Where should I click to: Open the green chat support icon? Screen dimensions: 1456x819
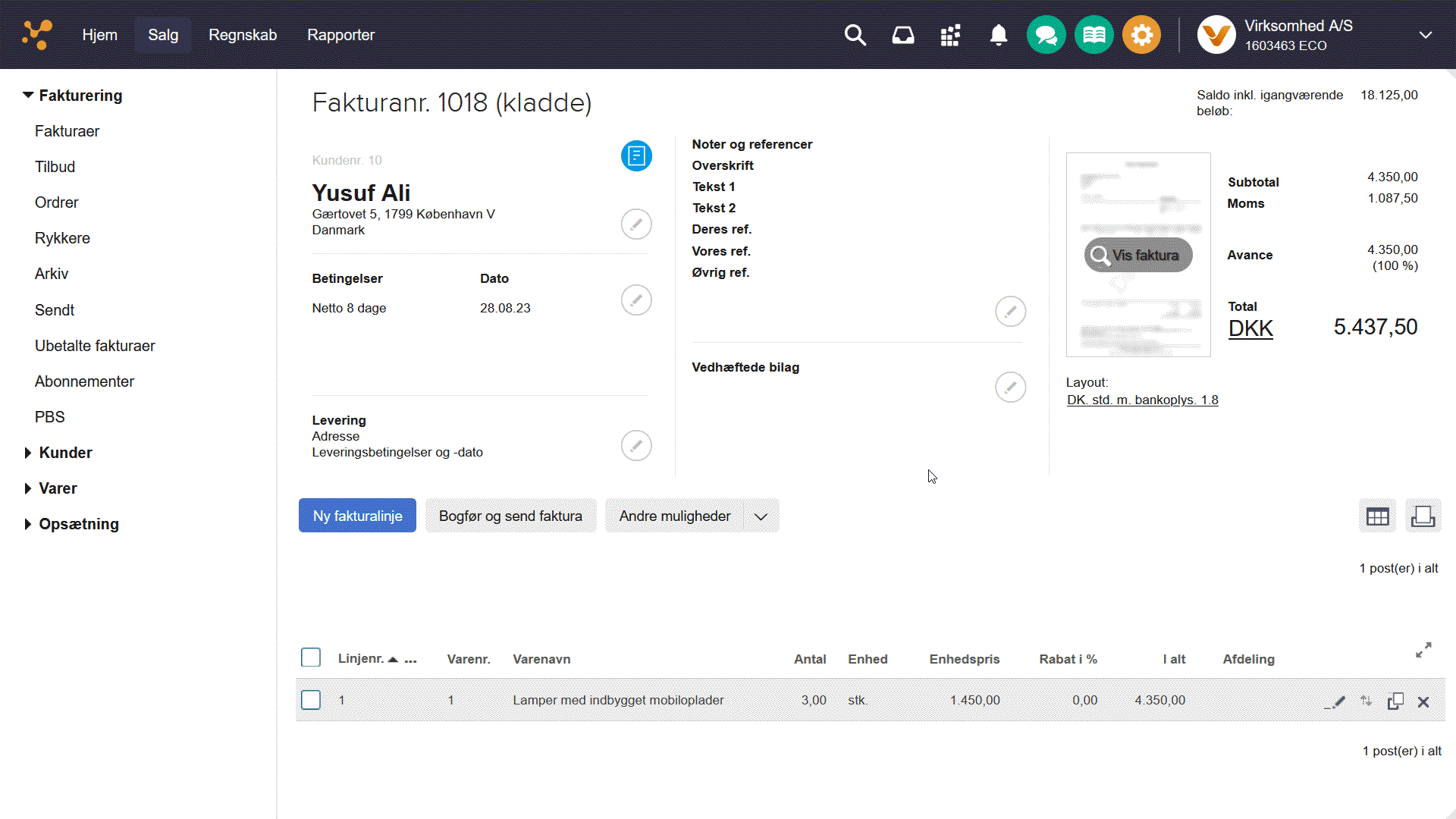pyautogui.click(x=1046, y=35)
